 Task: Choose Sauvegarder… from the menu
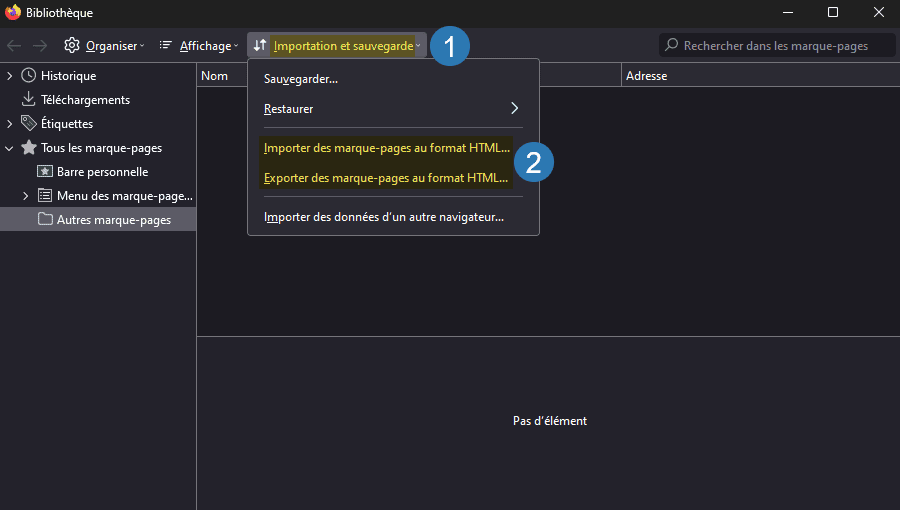click(393, 79)
